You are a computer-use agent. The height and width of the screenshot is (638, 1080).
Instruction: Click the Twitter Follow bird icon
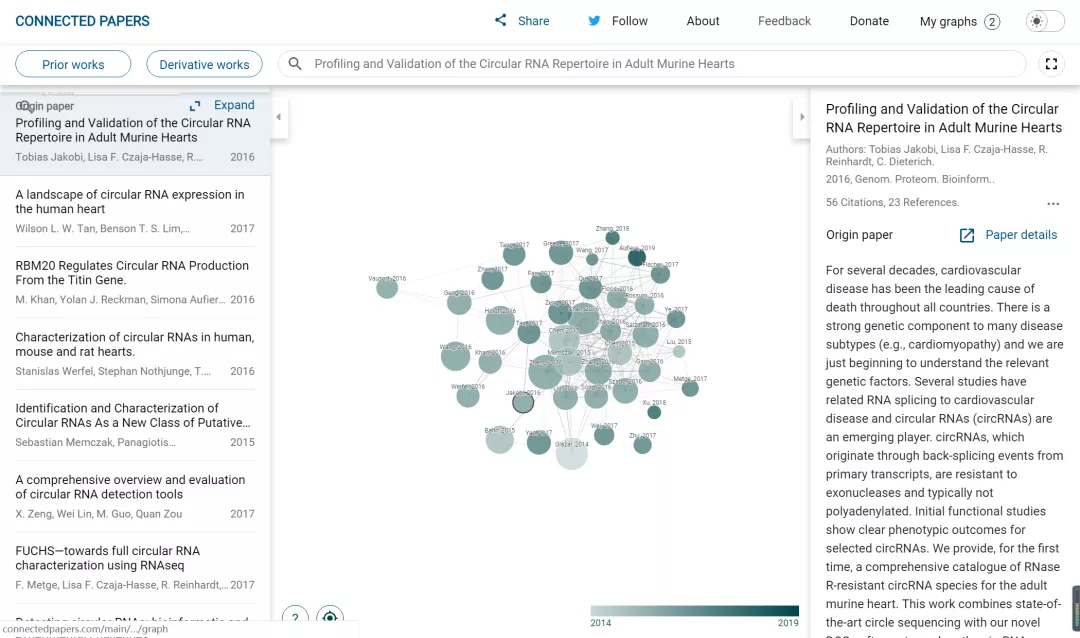coord(594,20)
